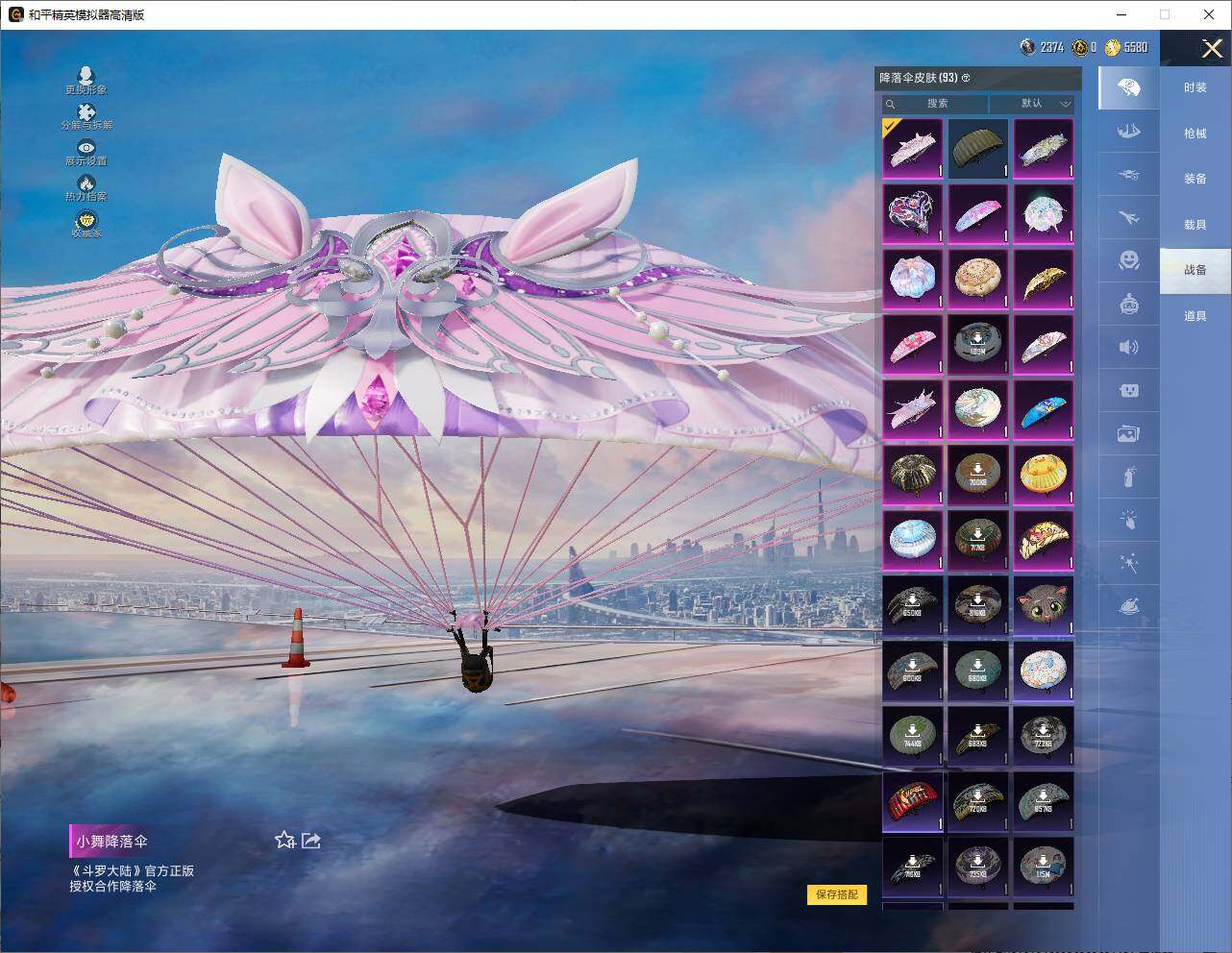This screenshot has height=953, width=1232.
Task: Close the warehouse with the X button
Action: 1213,48
